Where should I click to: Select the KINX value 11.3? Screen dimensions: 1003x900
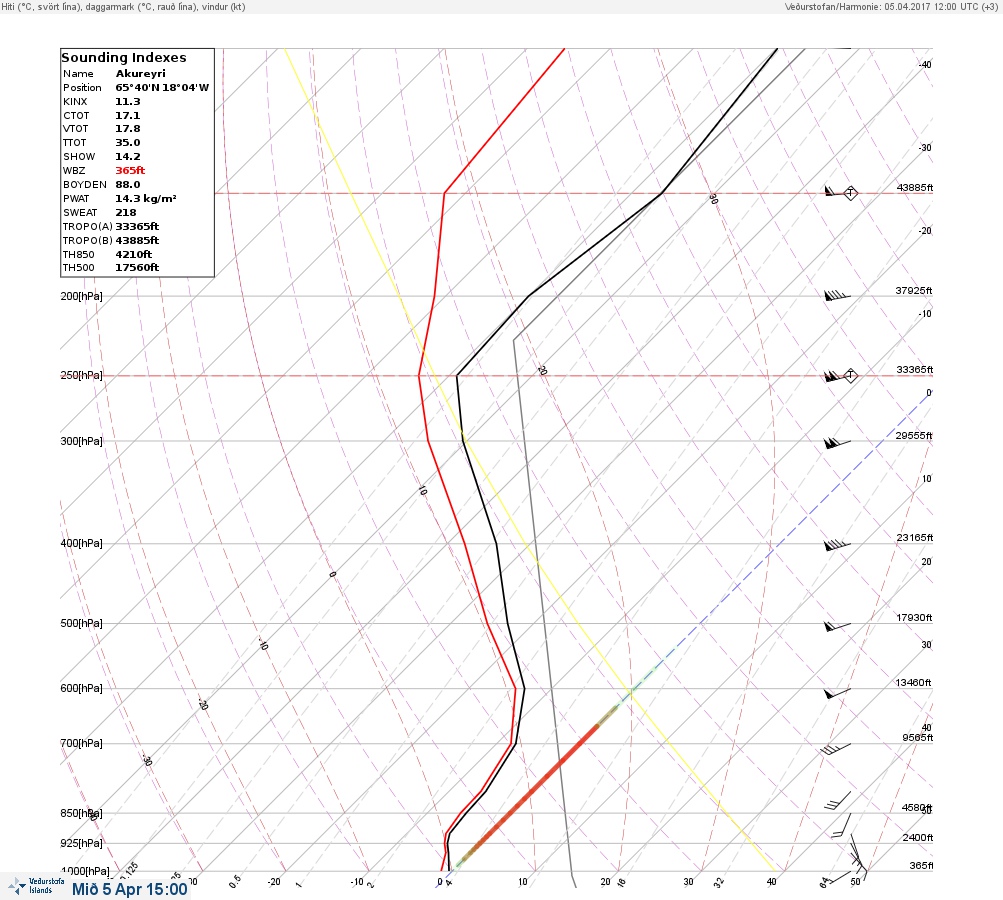pyautogui.click(x=128, y=102)
